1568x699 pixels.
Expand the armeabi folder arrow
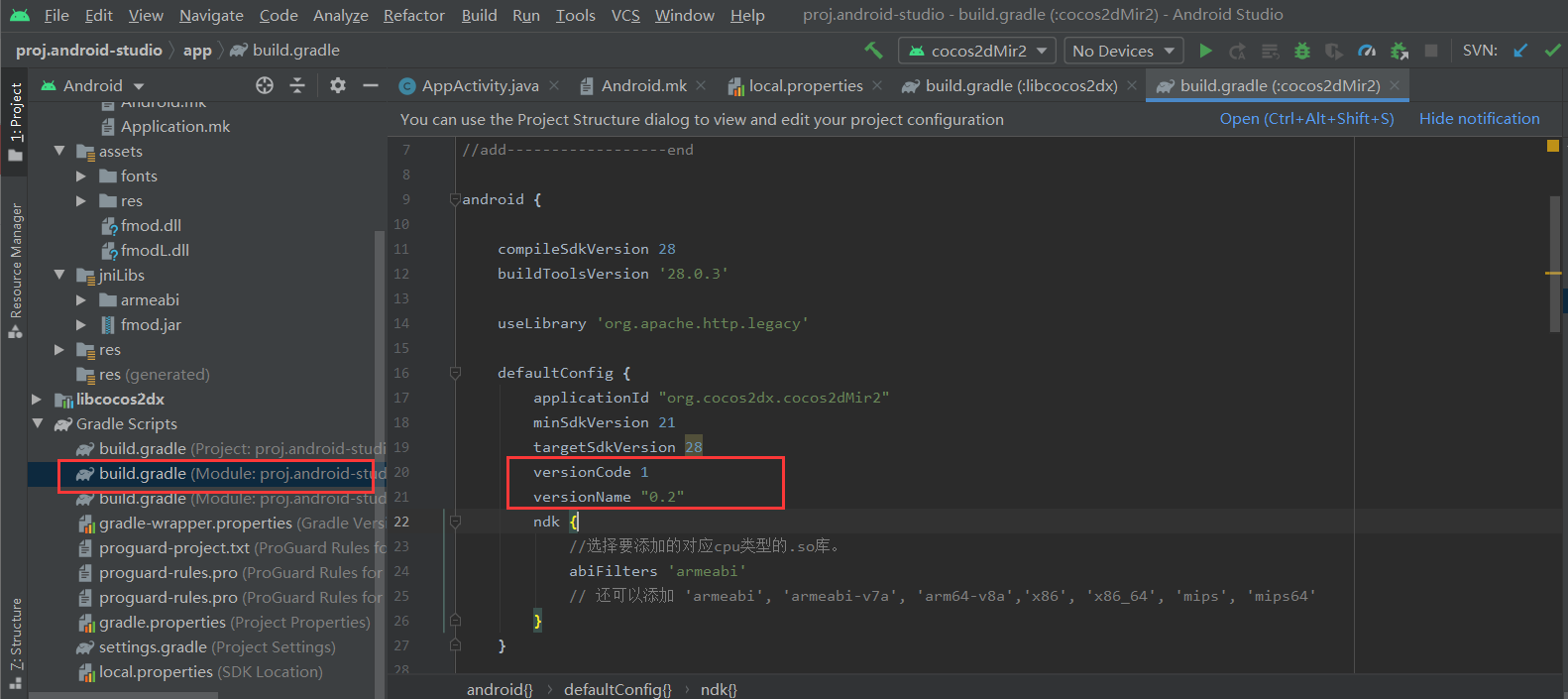tap(81, 299)
